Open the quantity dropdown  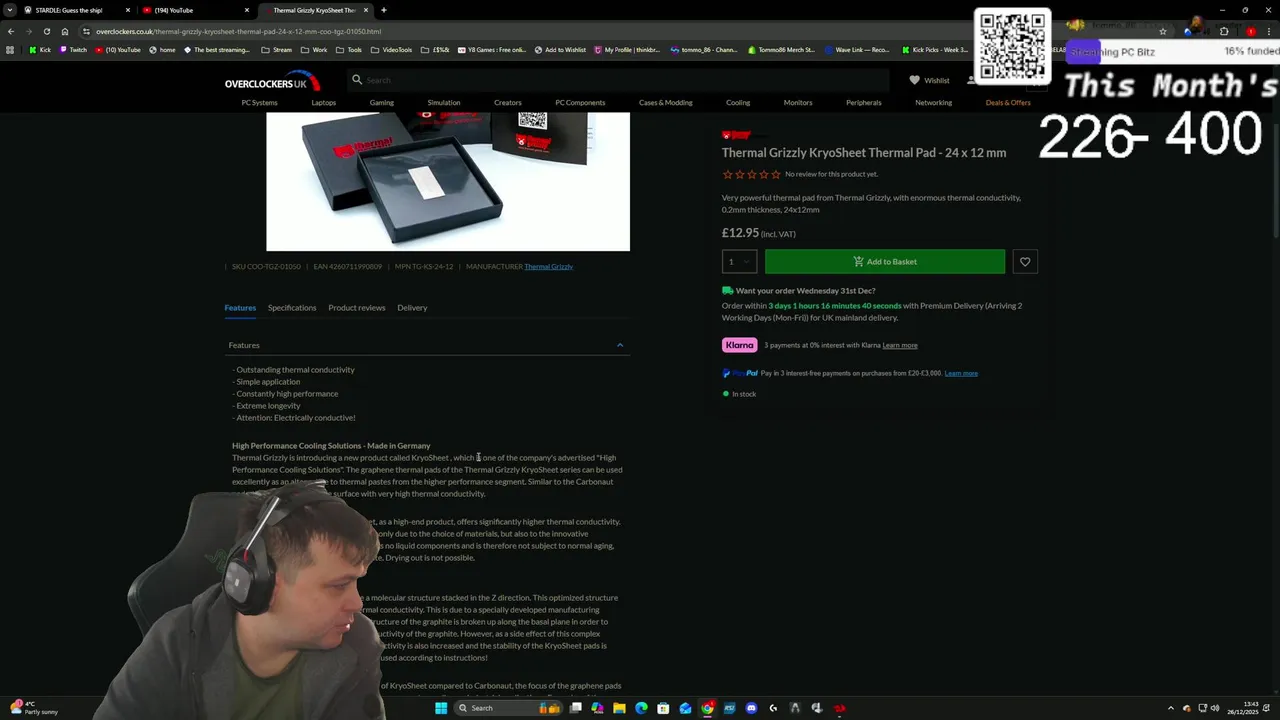click(x=739, y=262)
